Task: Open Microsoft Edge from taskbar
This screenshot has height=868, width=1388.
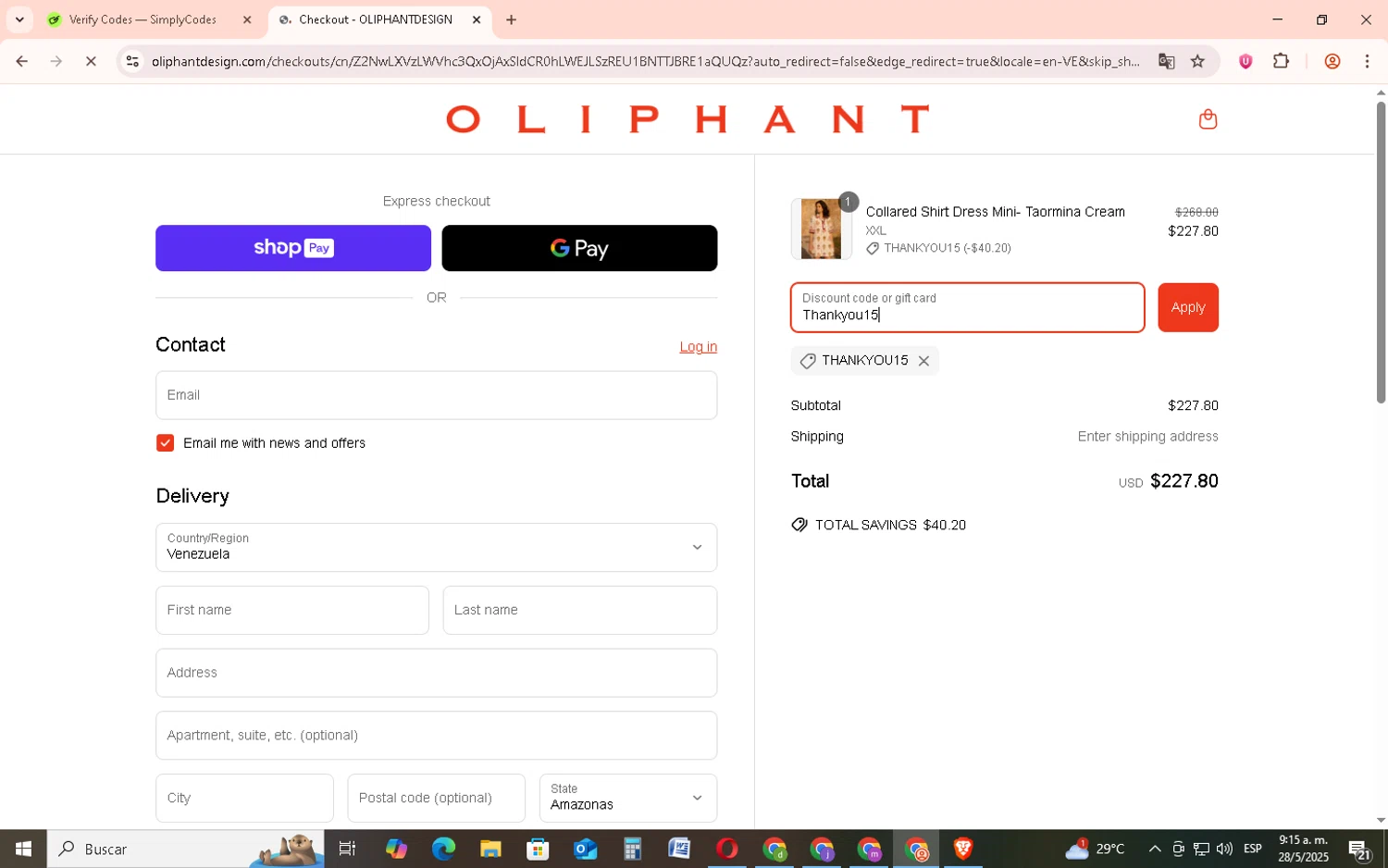Action: pos(443,849)
